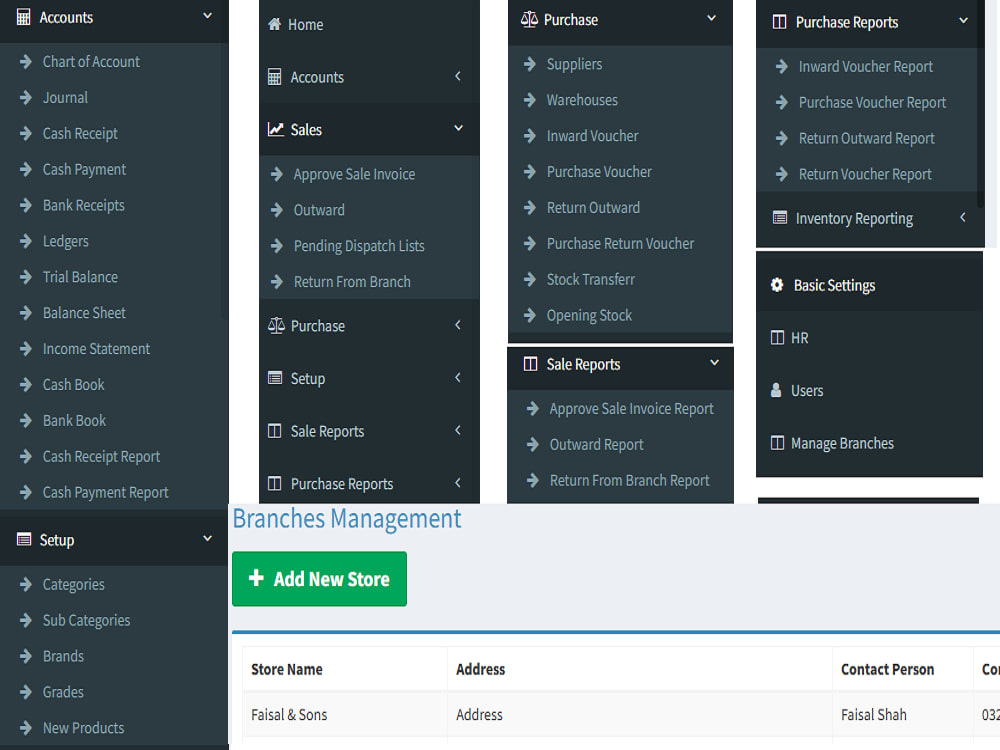
Task: Click the Manage Branches columns icon
Action: [777, 443]
